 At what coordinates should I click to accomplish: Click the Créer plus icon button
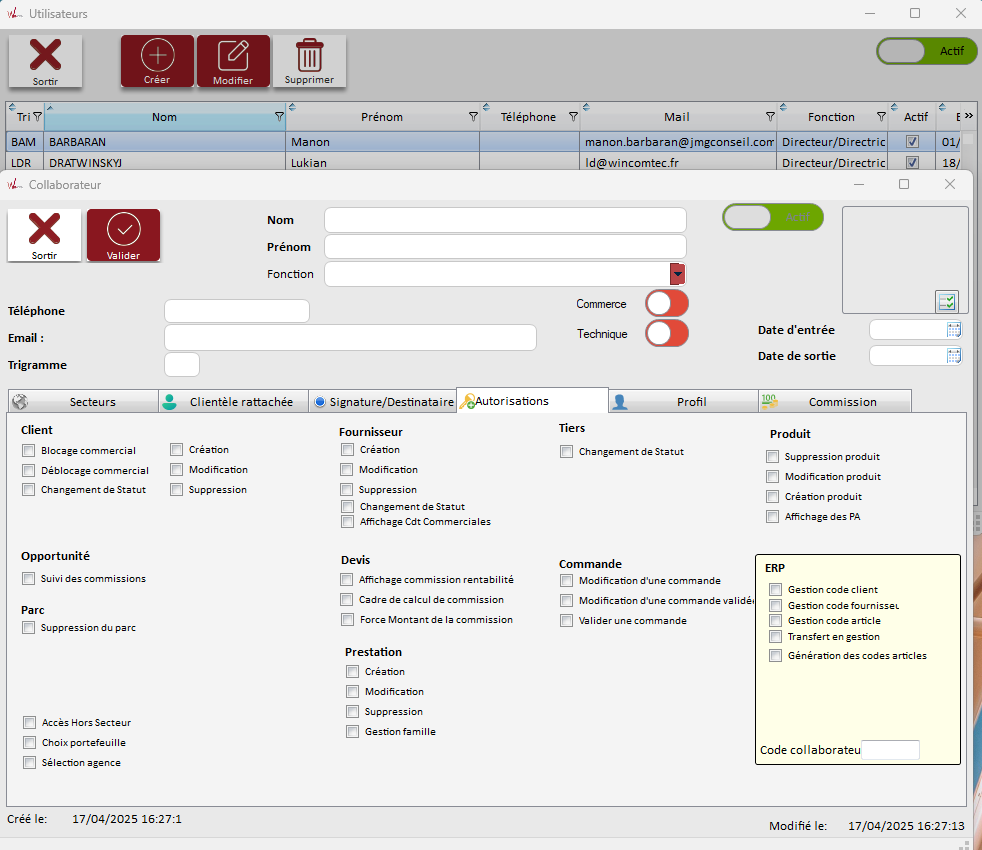(x=158, y=61)
